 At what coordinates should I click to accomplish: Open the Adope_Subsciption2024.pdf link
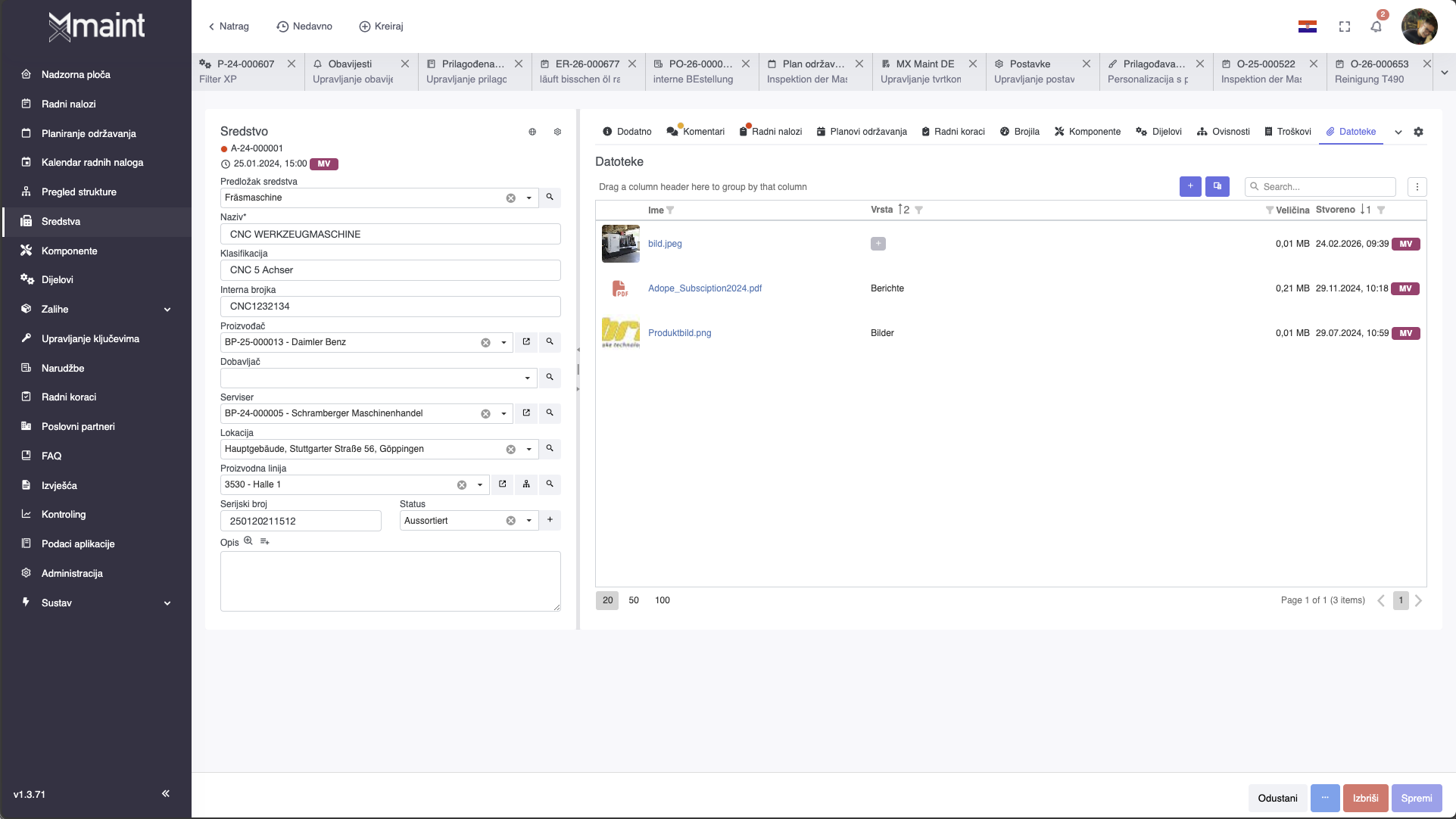pos(704,288)
